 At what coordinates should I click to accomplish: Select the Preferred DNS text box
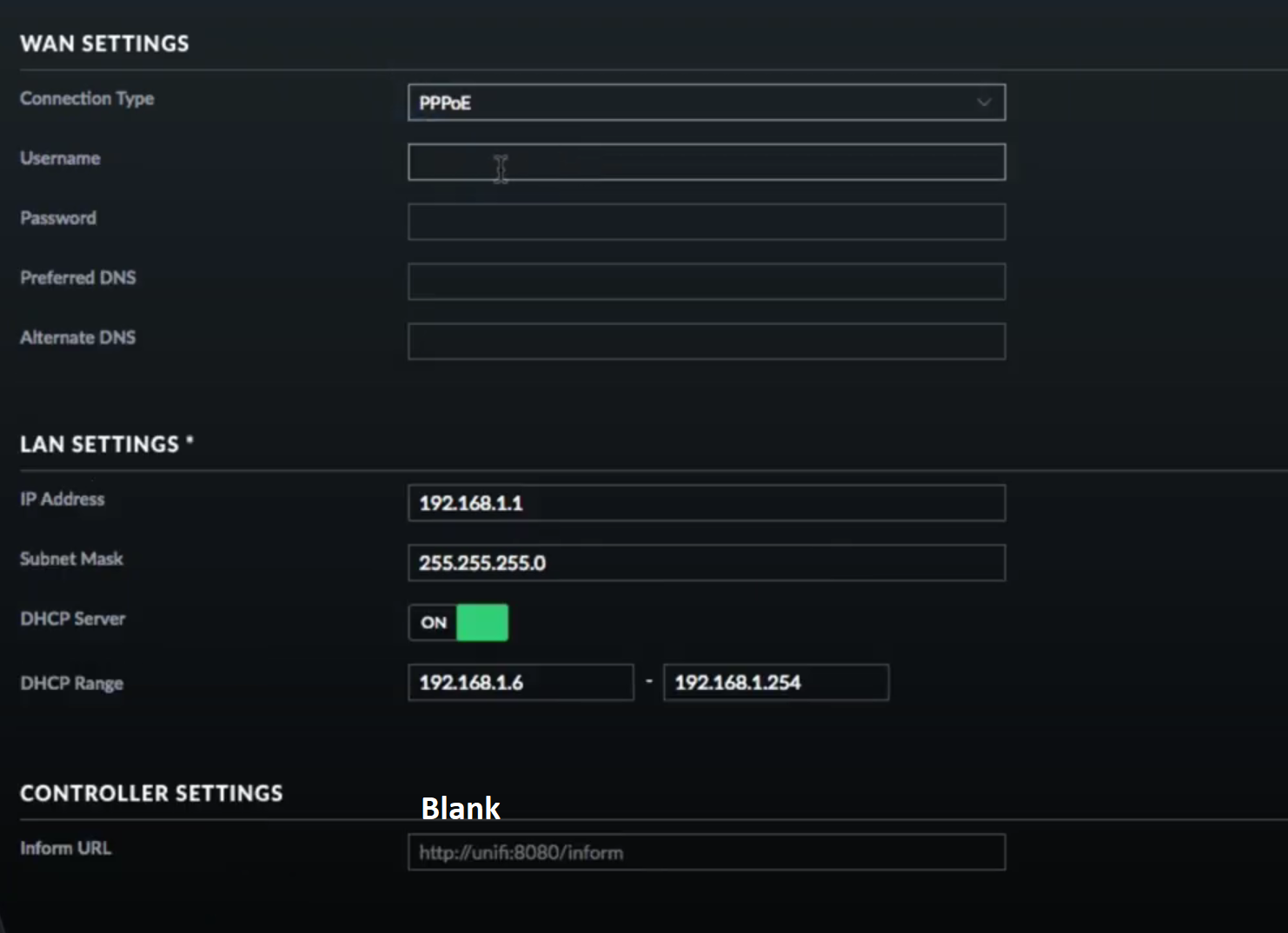[706, 282]
